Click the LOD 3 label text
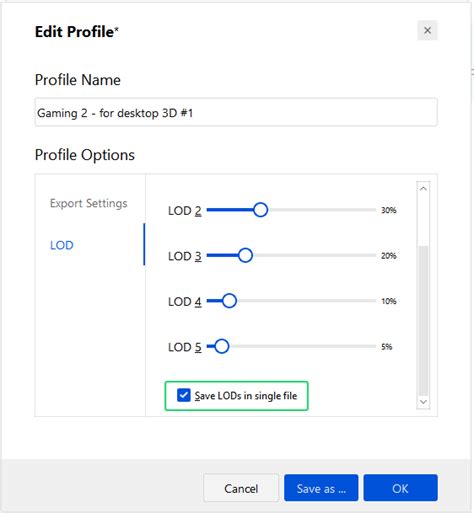The image size is (474, 513). coord(185,256)
